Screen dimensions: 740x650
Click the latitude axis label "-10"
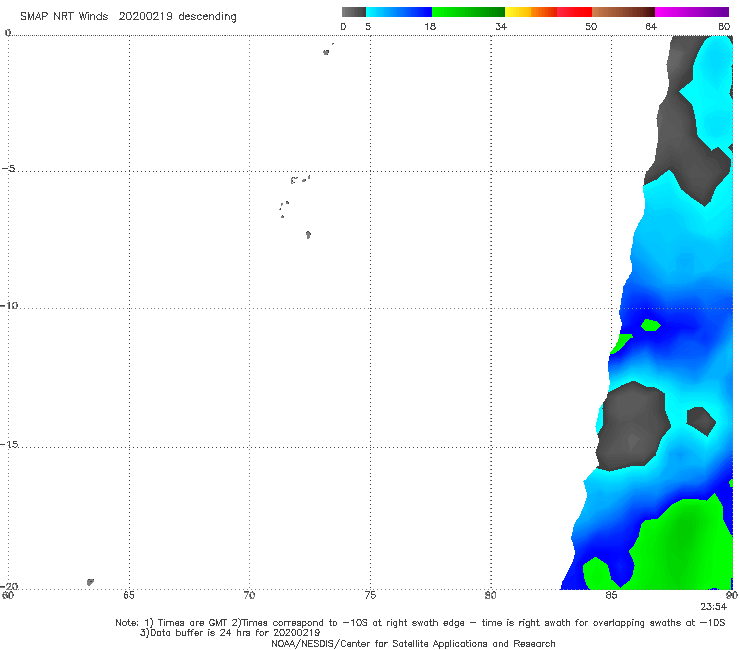click(x=9, y=305)
